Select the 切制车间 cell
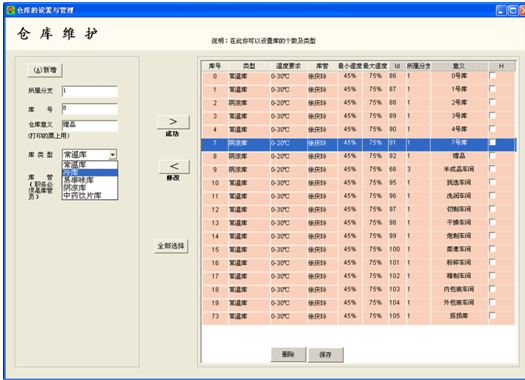The image size is (525, 380). point(459,210)
